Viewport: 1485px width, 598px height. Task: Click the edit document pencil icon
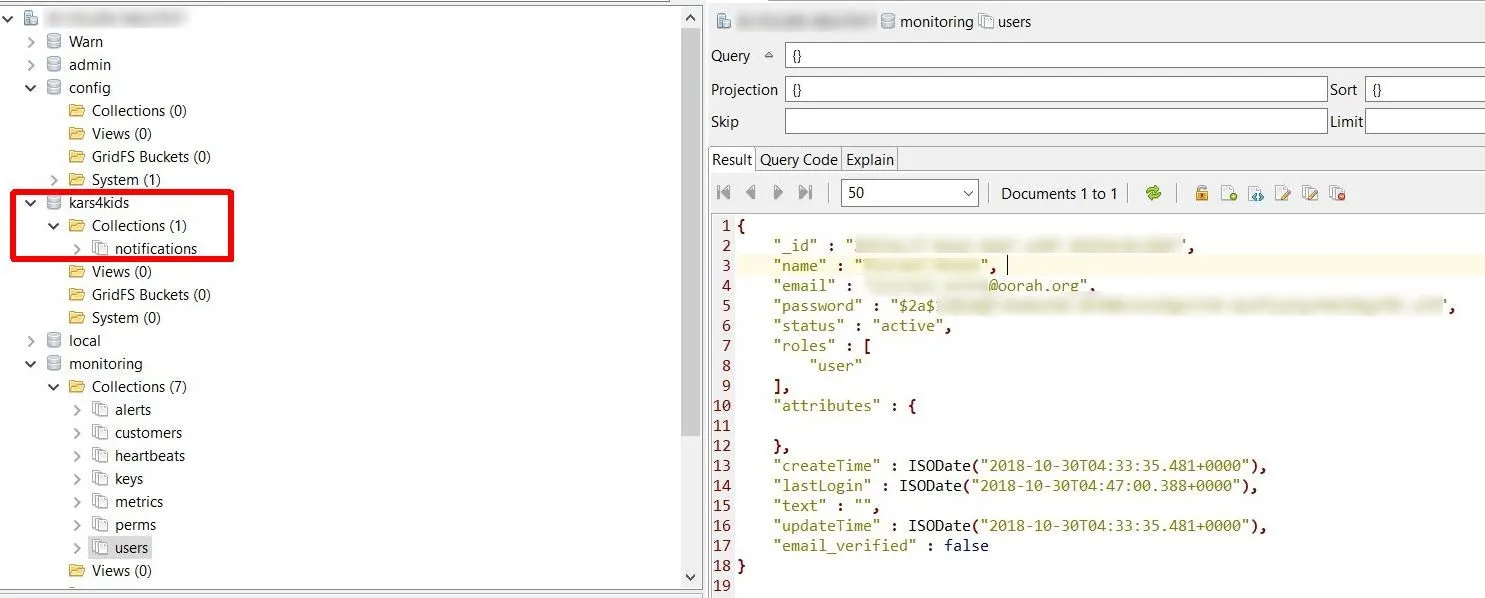pos(1283,193)
